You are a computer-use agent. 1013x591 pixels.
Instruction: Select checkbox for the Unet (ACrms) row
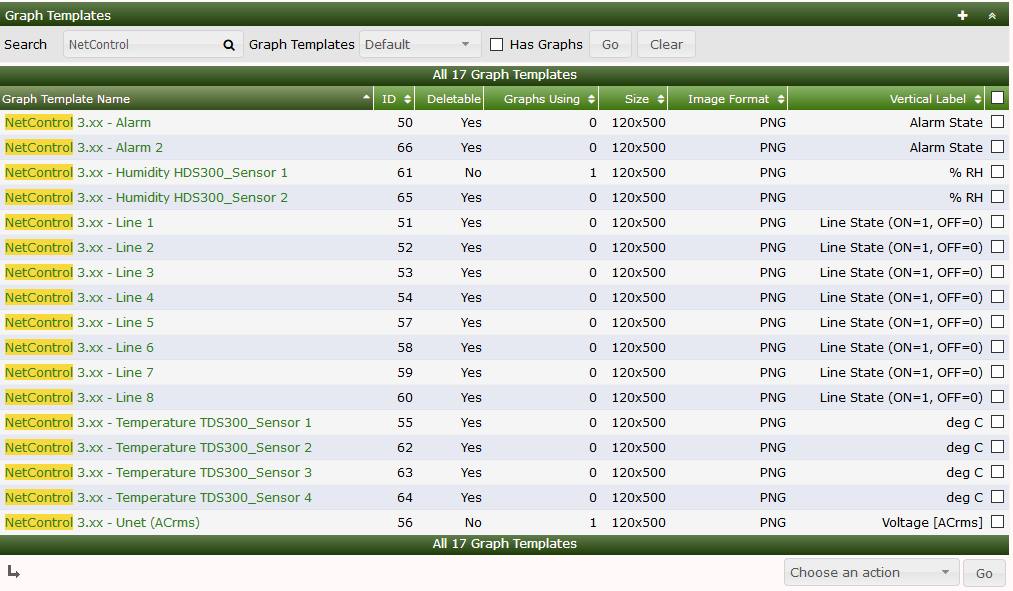tap(997, 521)
